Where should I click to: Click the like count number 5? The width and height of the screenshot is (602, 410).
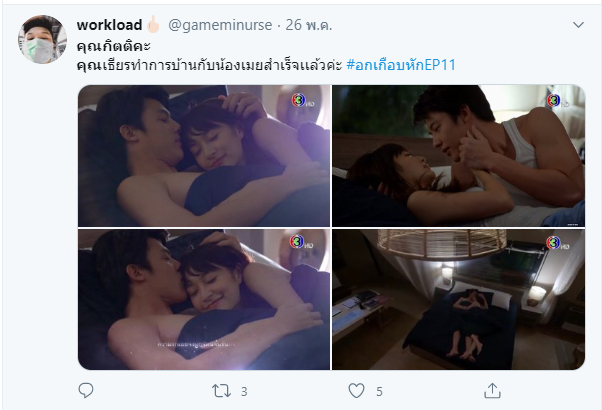379,392
